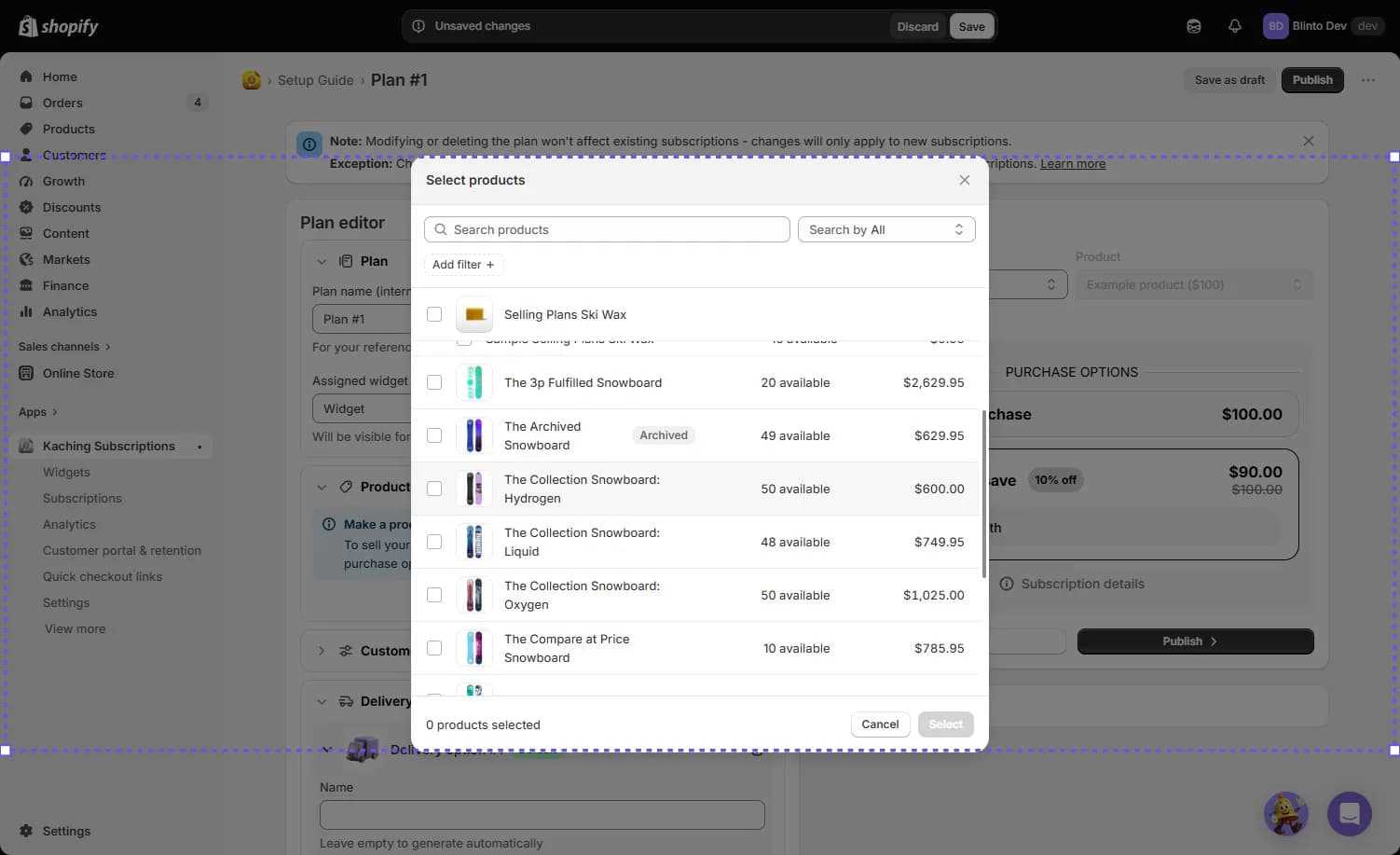Open Widgets under Kaching Subscriptions
The width and height of the screenshot is (1400, 855).
click(x=66, y=472)
